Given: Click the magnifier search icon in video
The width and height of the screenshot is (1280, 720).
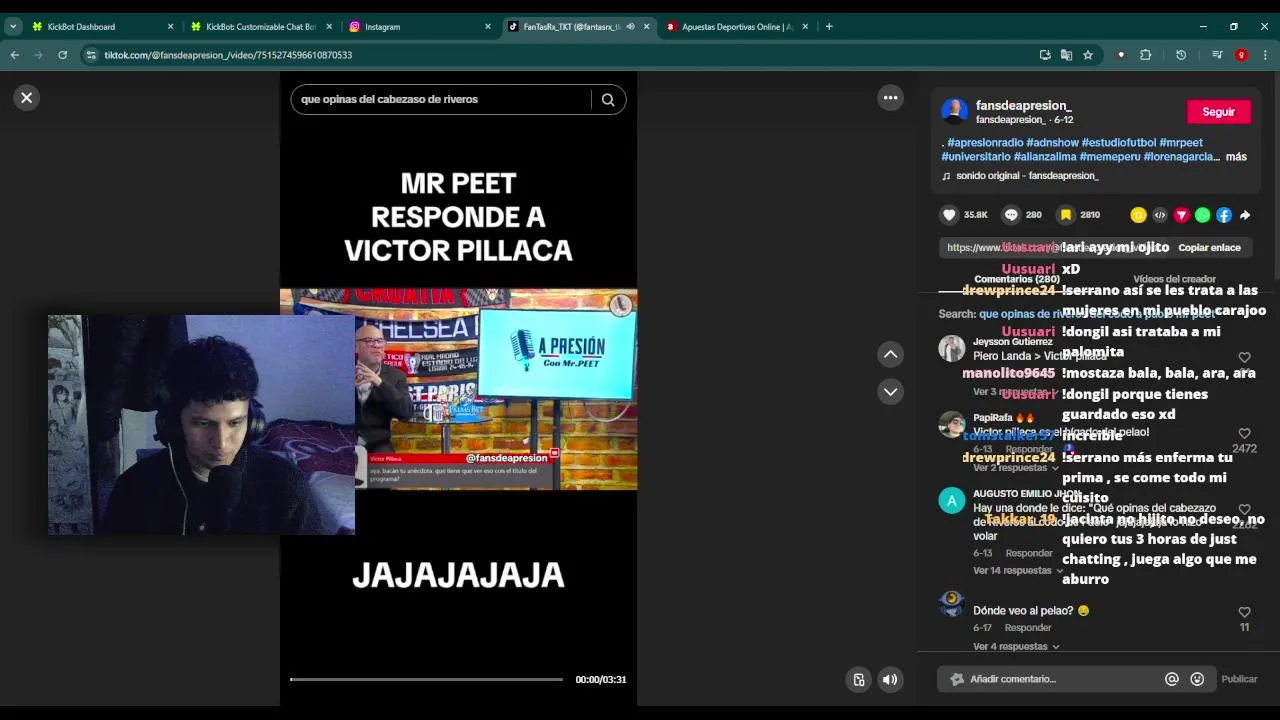Looking at the screenshot, I should [608, 99].
